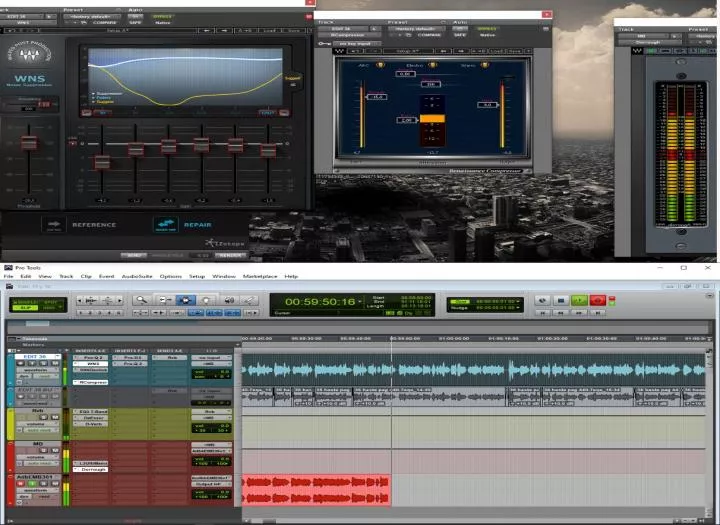Click first band fader in WNS plug-in

tap(102, 163)
